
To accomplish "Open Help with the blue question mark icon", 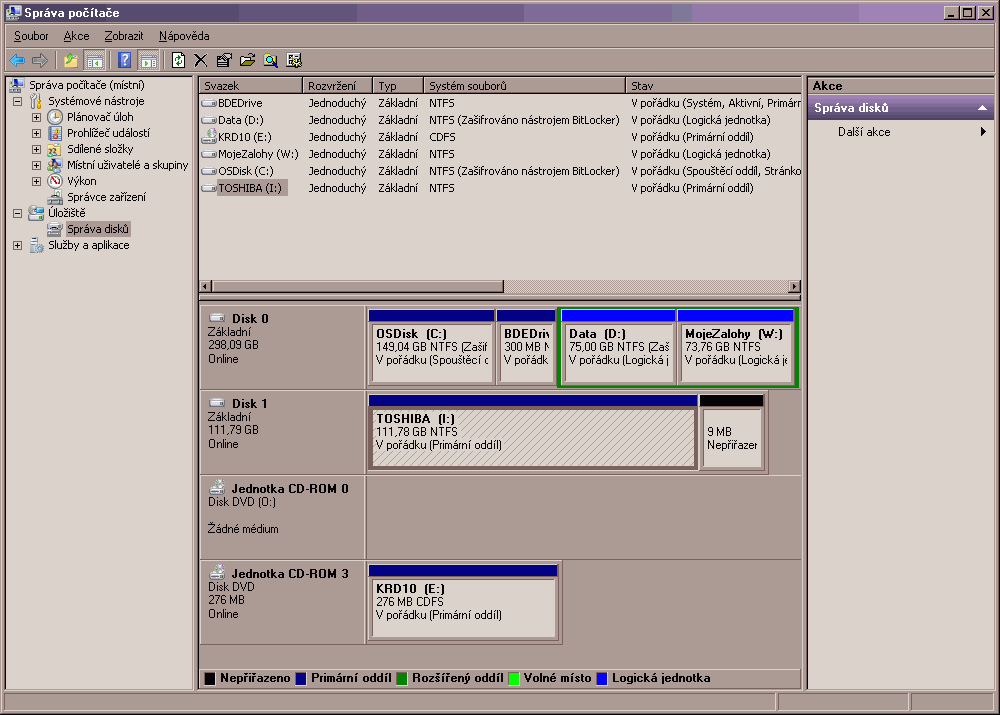I will (x=125, y=60).
